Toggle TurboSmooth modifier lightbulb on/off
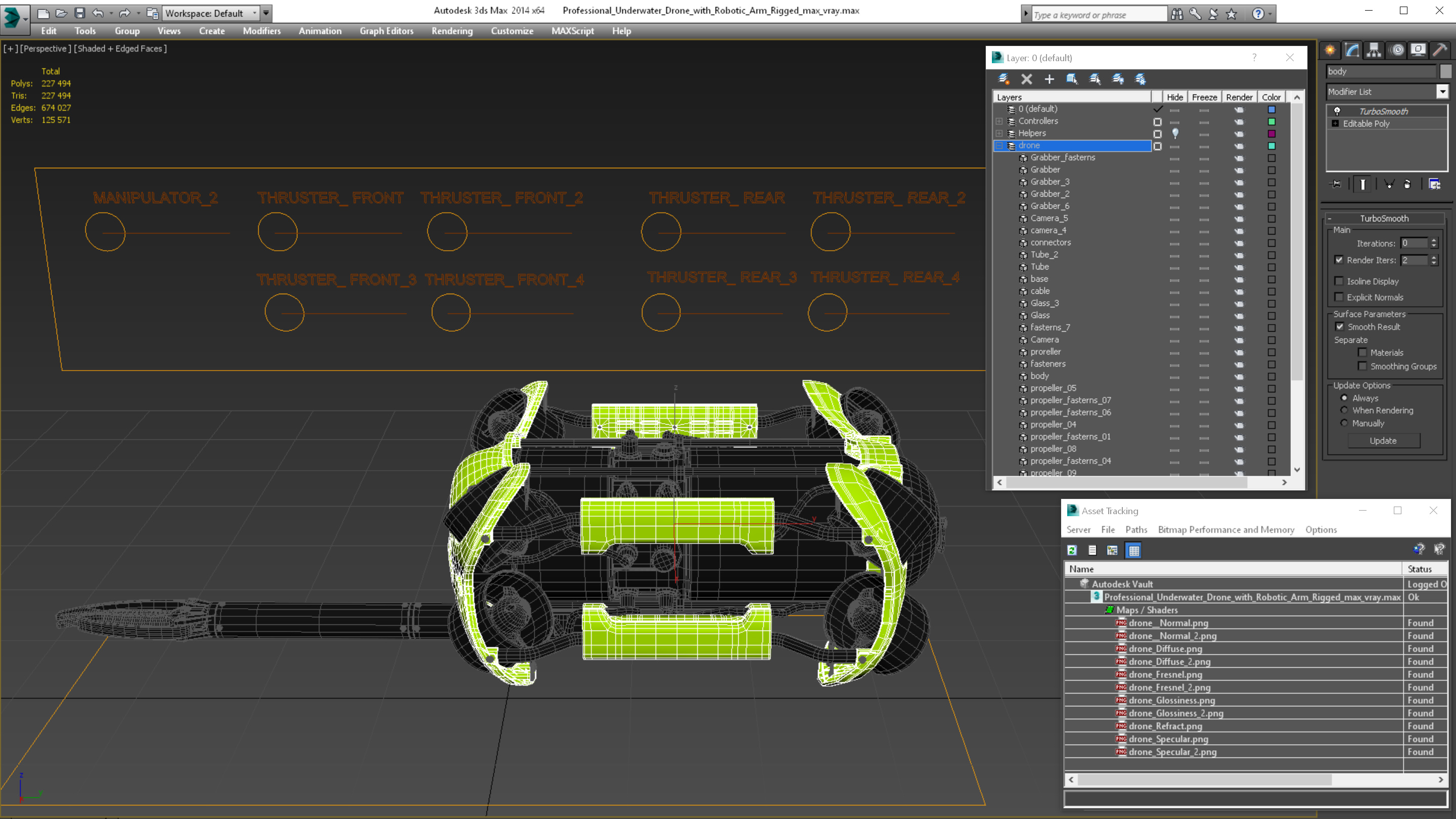 click(x=1337, y=111)
